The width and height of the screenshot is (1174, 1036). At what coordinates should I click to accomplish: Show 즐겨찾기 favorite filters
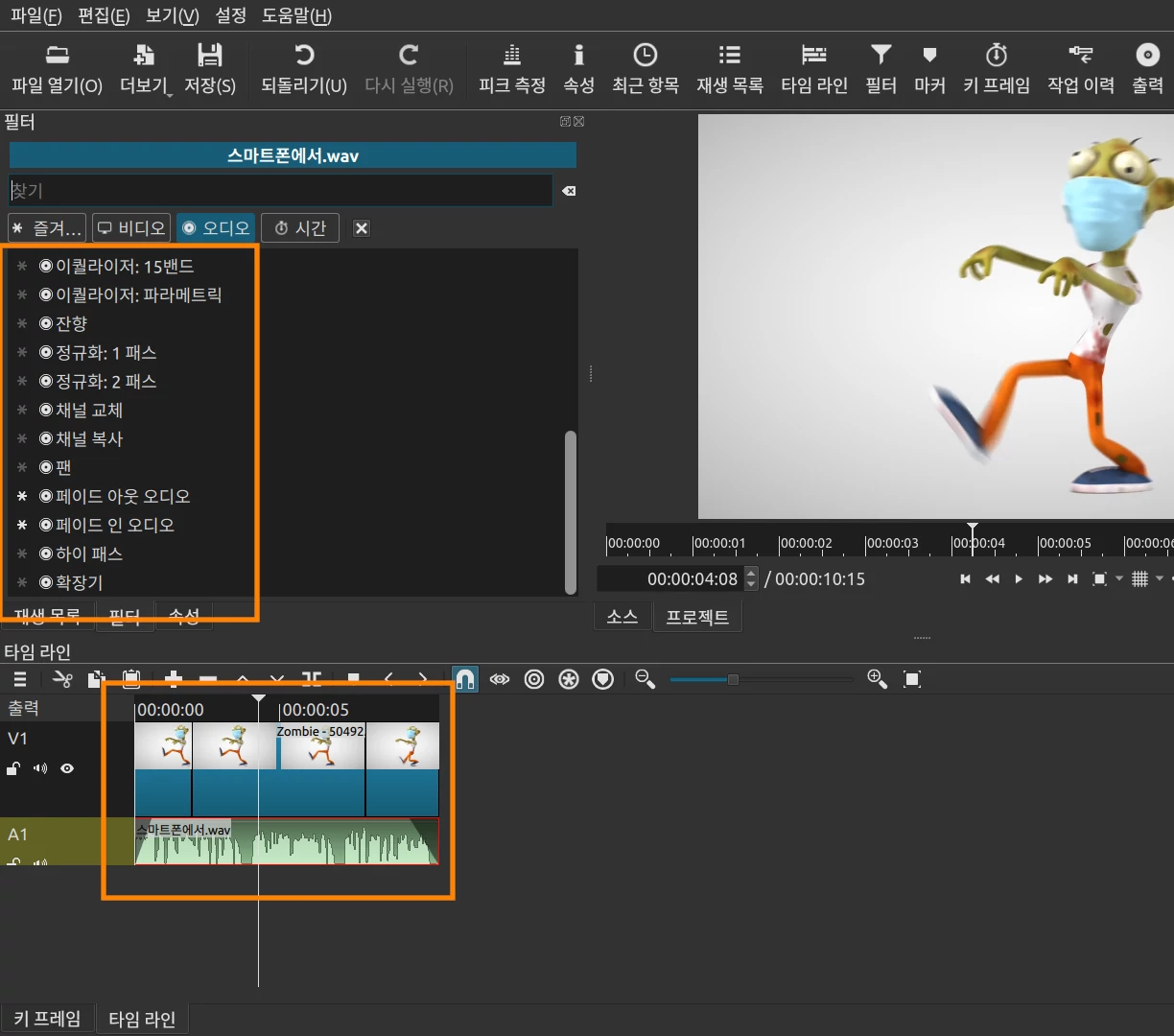tap(47, 228)
